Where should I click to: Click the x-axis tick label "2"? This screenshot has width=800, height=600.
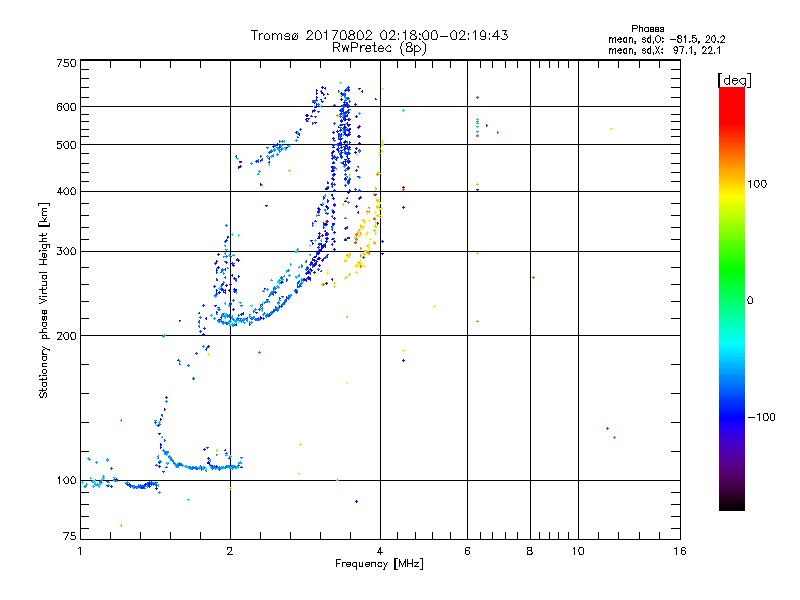(x=230, y=551)
